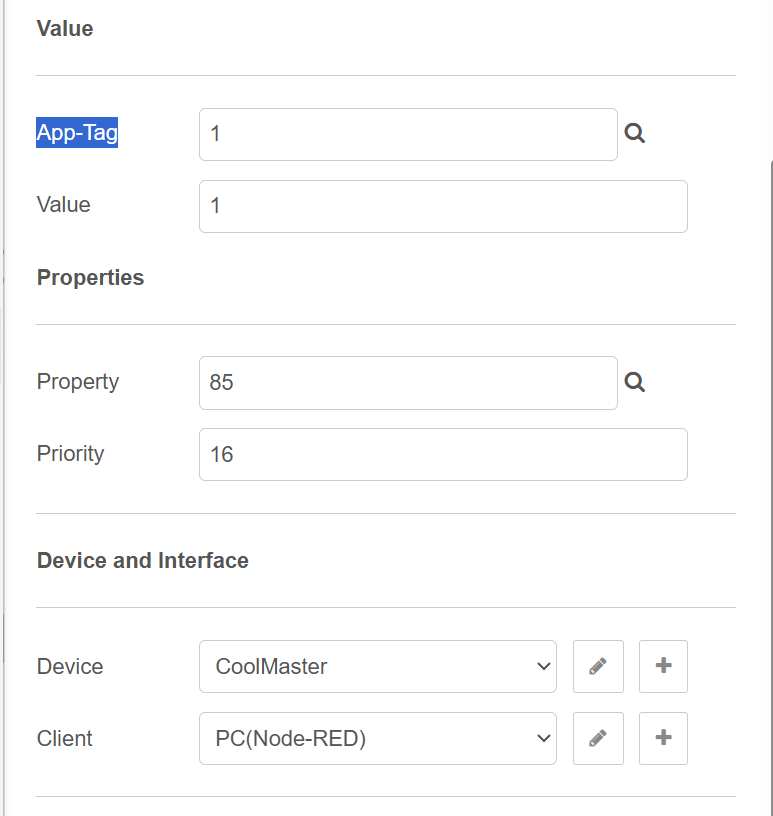The image size is (773, 816).
Task: Click the Client field label
Action: (65, 738)
